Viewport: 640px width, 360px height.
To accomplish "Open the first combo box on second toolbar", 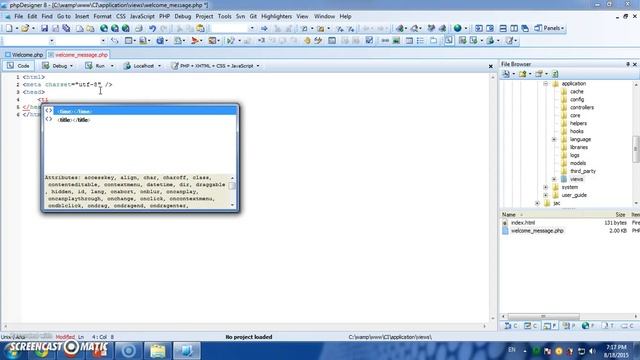I will pyautogui.click(x=51, y=40).
